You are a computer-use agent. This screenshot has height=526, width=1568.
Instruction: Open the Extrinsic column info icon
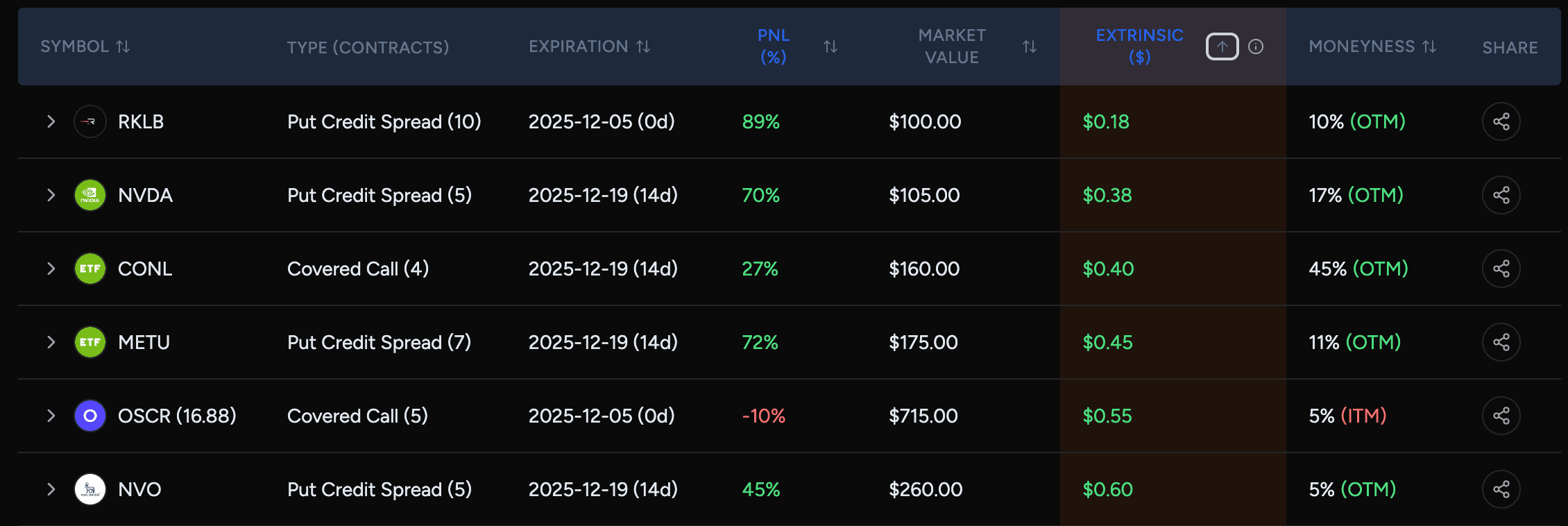point(1255,46)
